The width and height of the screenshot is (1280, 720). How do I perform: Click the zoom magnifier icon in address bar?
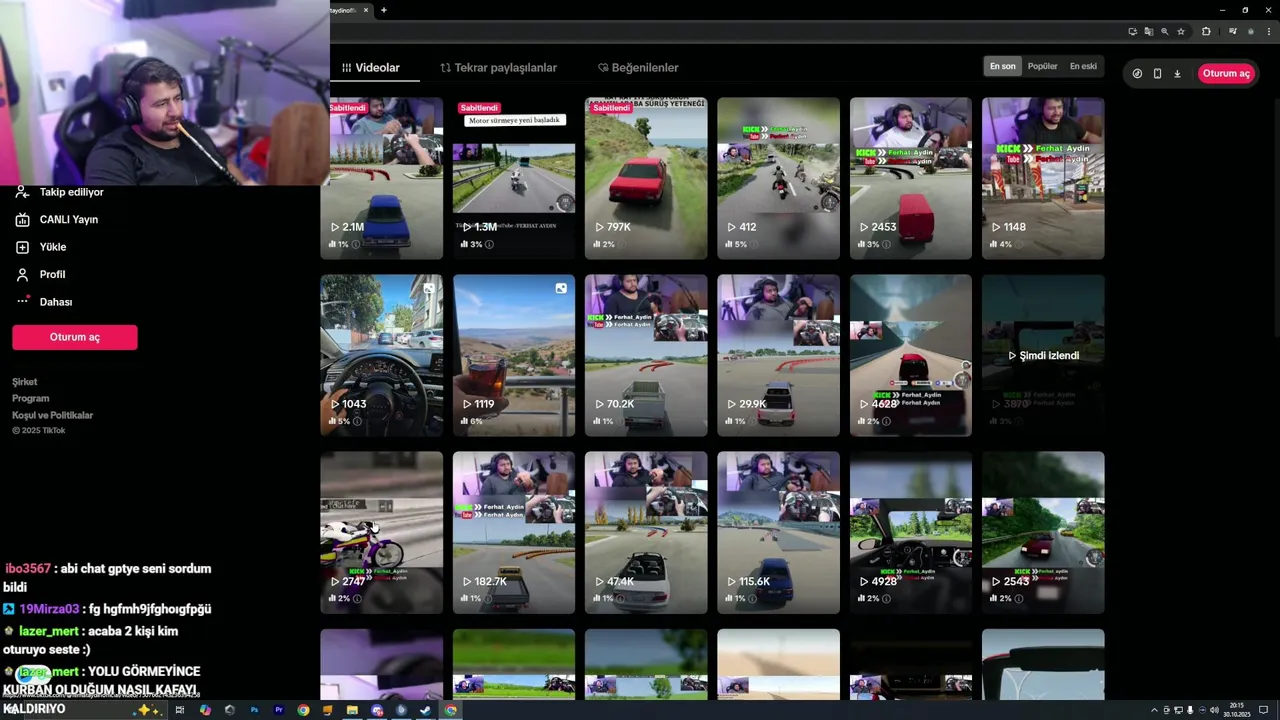click(1165, 31)
